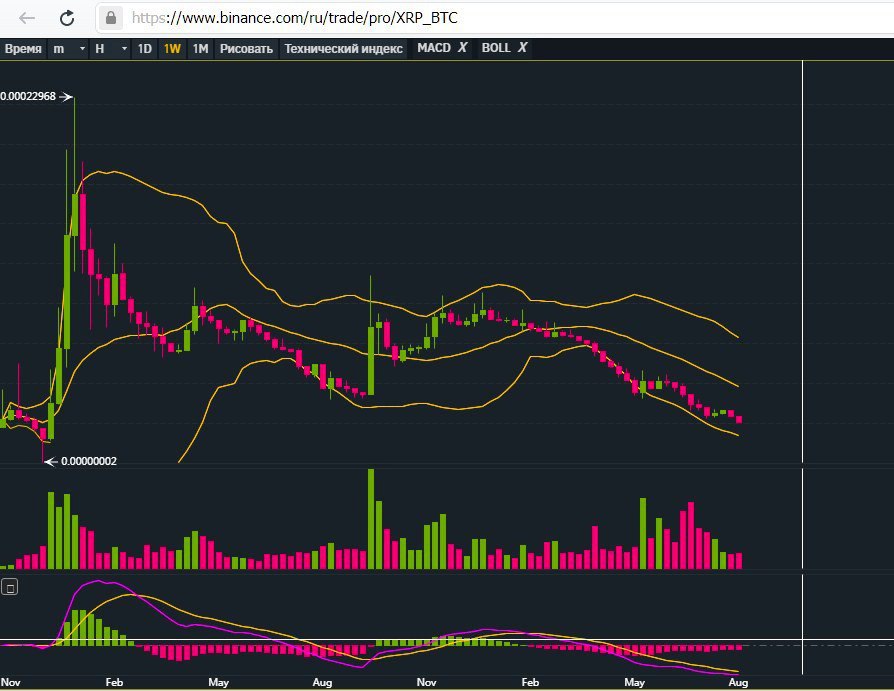Click the first Feb label on time axis

coord(114,682)
